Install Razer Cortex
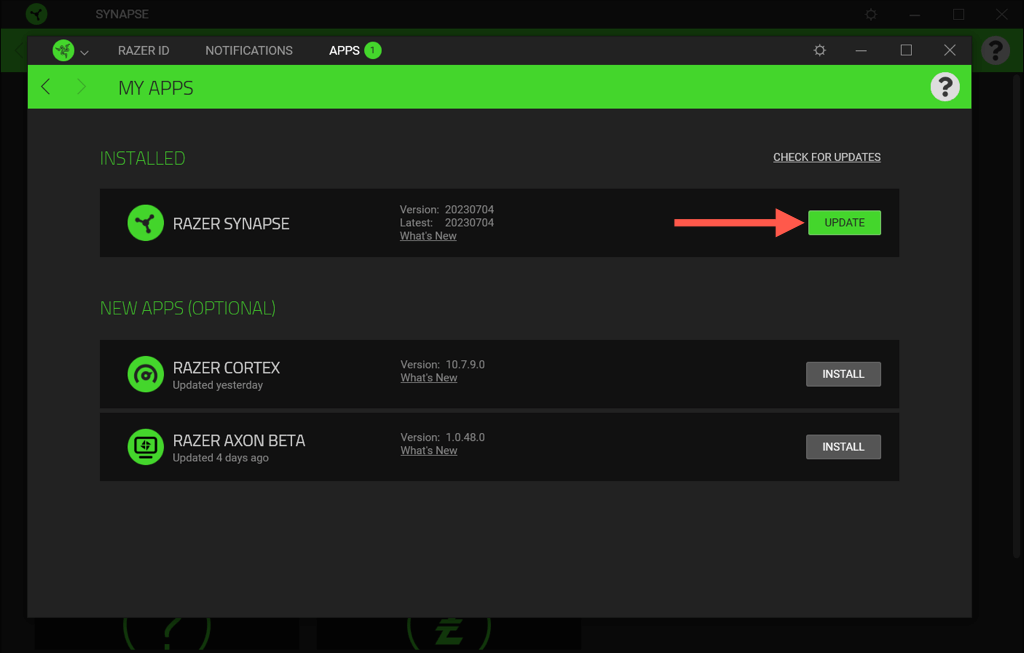1024x653 pixels. 843,374
